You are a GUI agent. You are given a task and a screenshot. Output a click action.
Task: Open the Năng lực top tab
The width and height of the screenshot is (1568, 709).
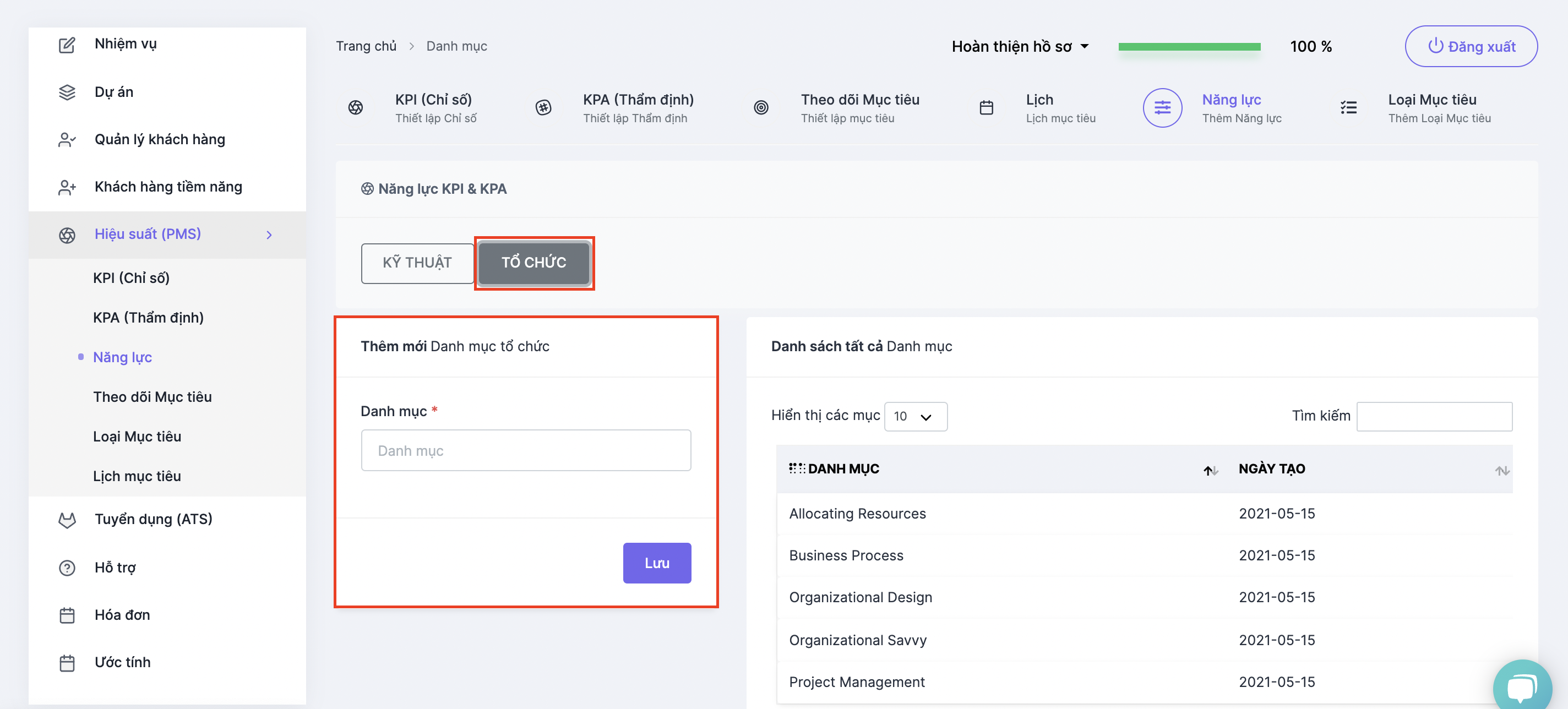(1213, 108)
